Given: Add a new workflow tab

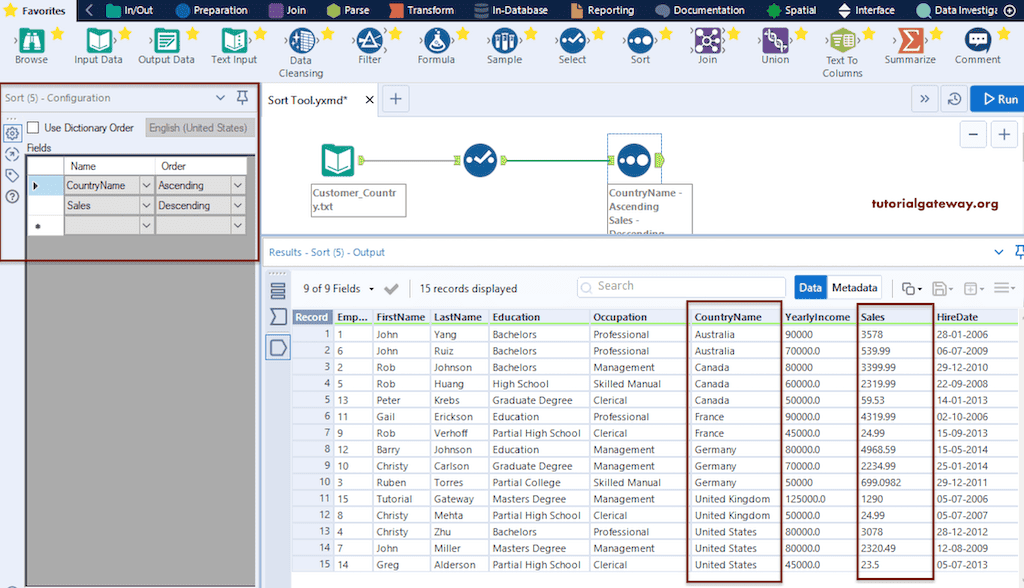Looking at the screenshot, I should (x=396, y=99).
